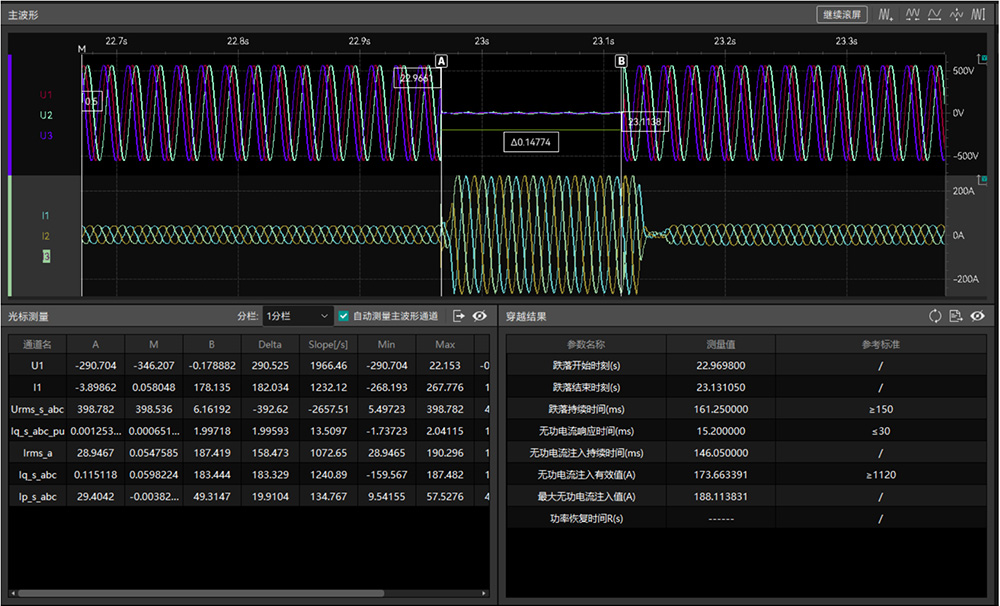This screenshot has height=606, width=1000.
Task: Click the refresh icon in 穿越结果 panel
Action: point(935,316)
